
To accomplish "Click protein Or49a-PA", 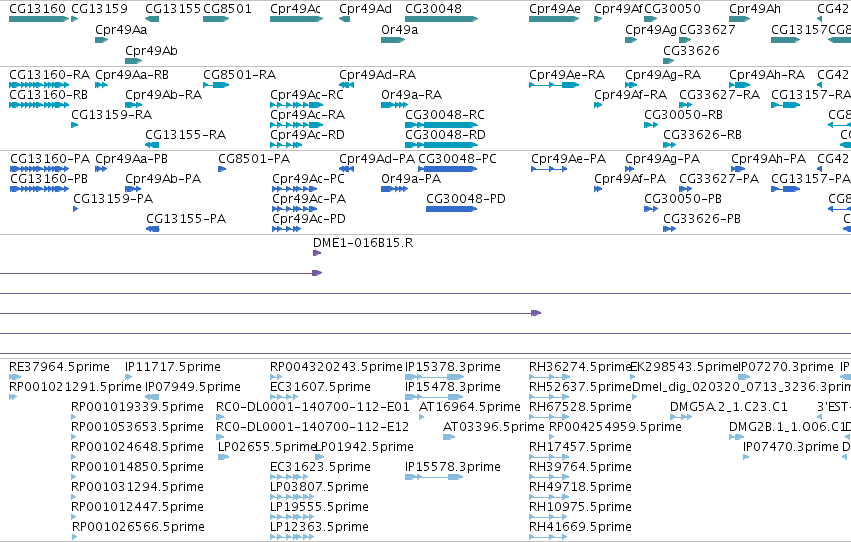I will [x=411, y=179].
